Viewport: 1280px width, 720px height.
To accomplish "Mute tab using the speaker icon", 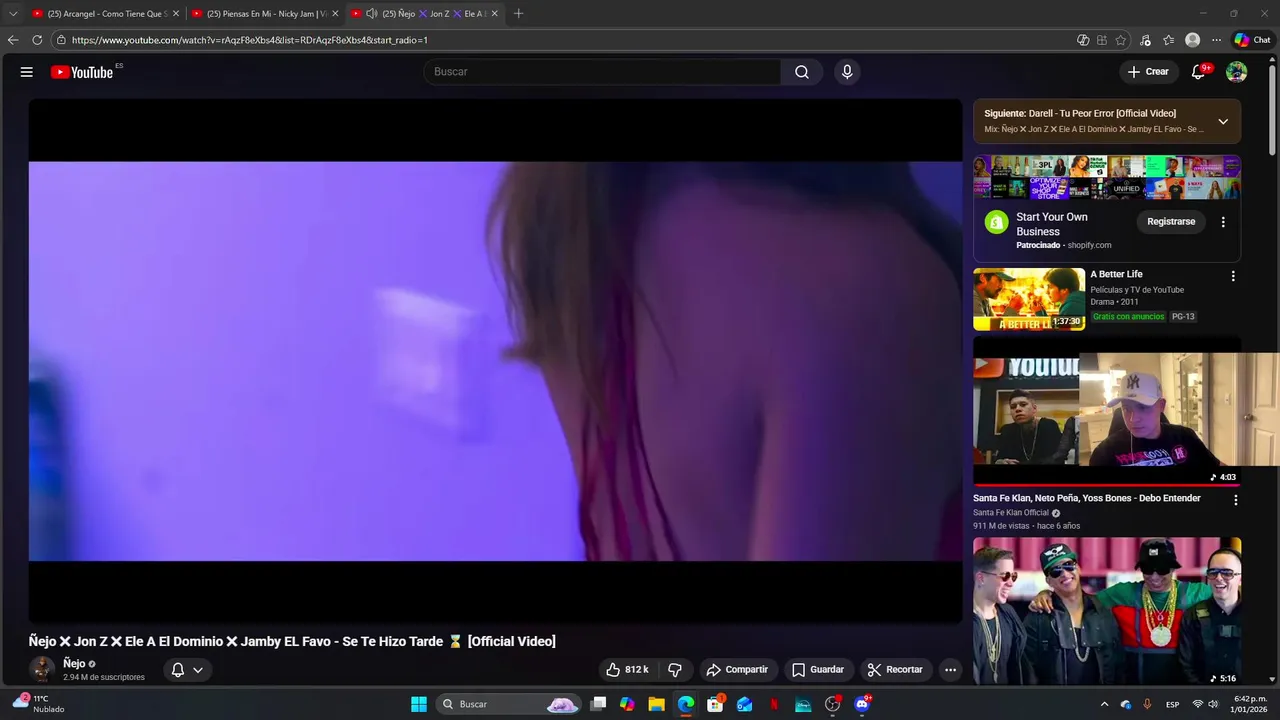I will [372, 14].
